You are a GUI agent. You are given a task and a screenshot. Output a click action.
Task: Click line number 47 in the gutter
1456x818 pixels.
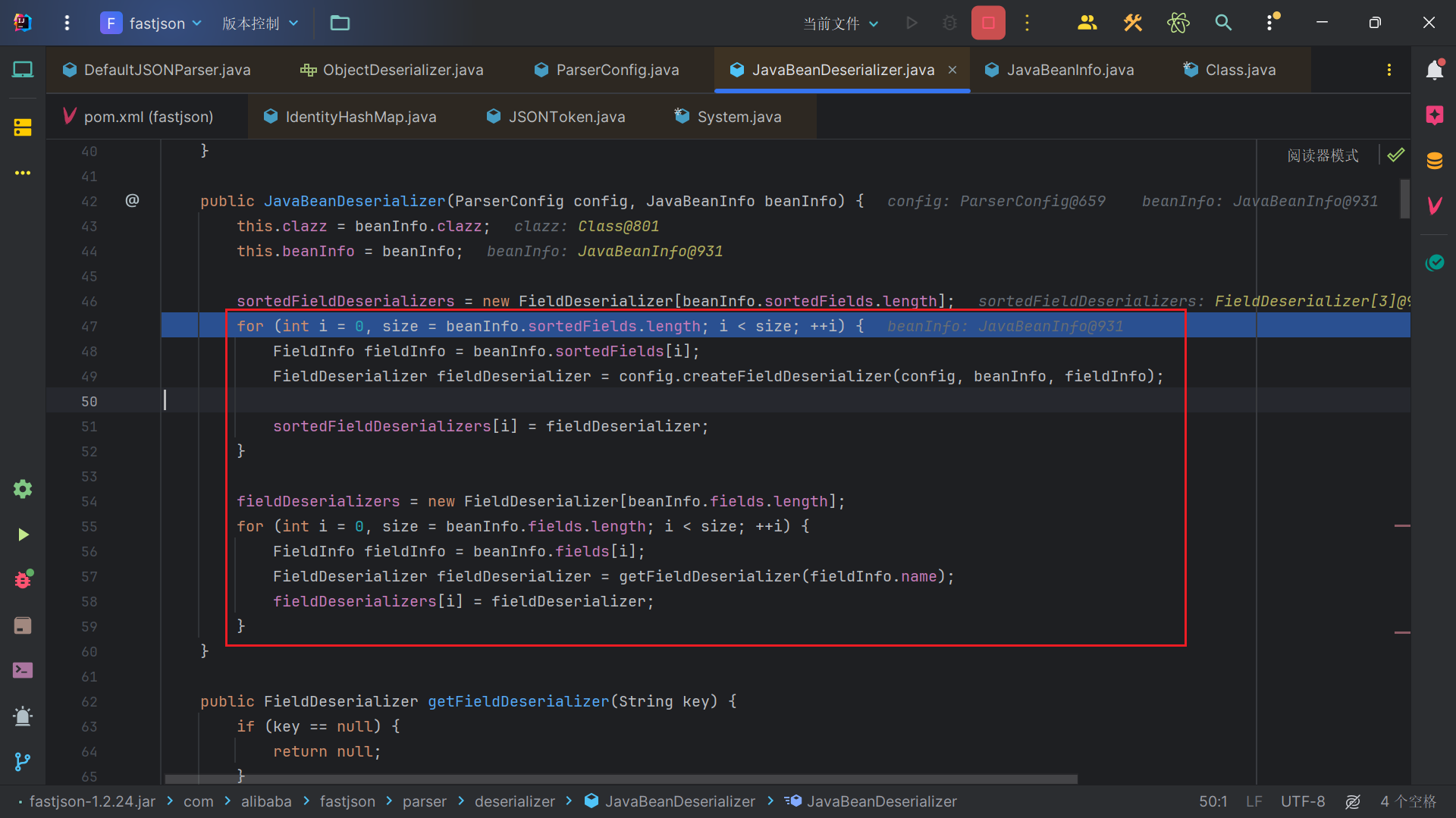89,326
